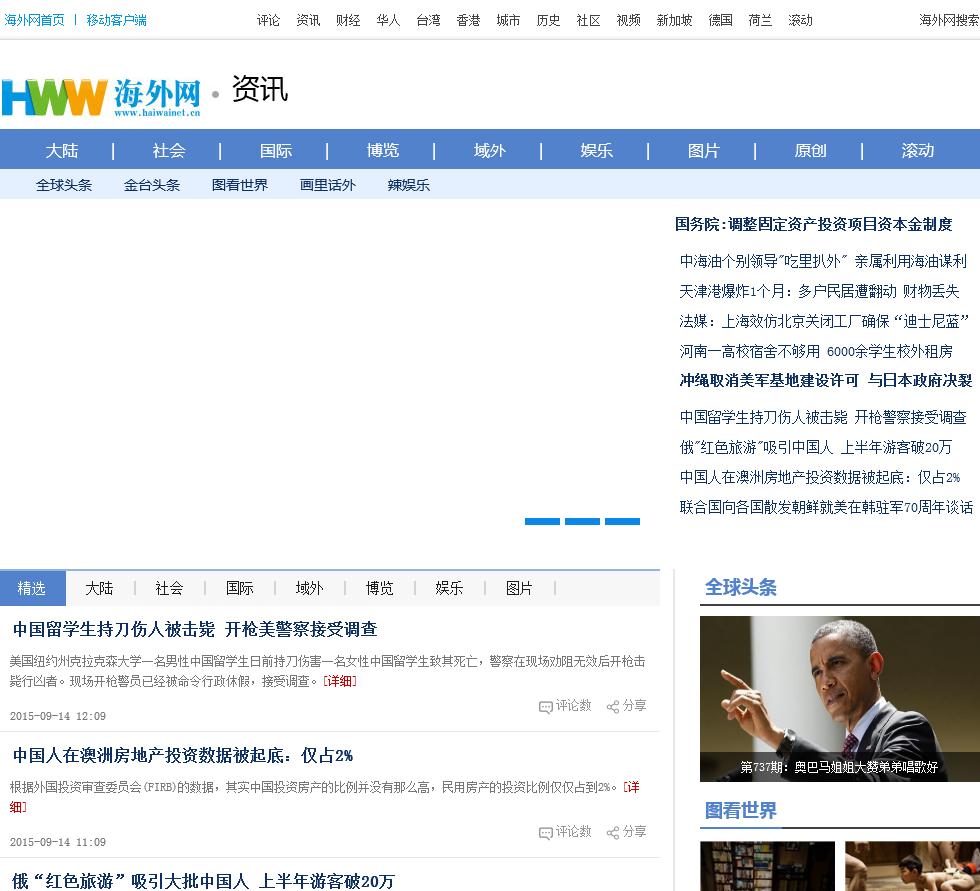Viewport: 980px width, 891px height.
Task: Open 金台头条 sub-navigation link
Action: coord(152,185)
